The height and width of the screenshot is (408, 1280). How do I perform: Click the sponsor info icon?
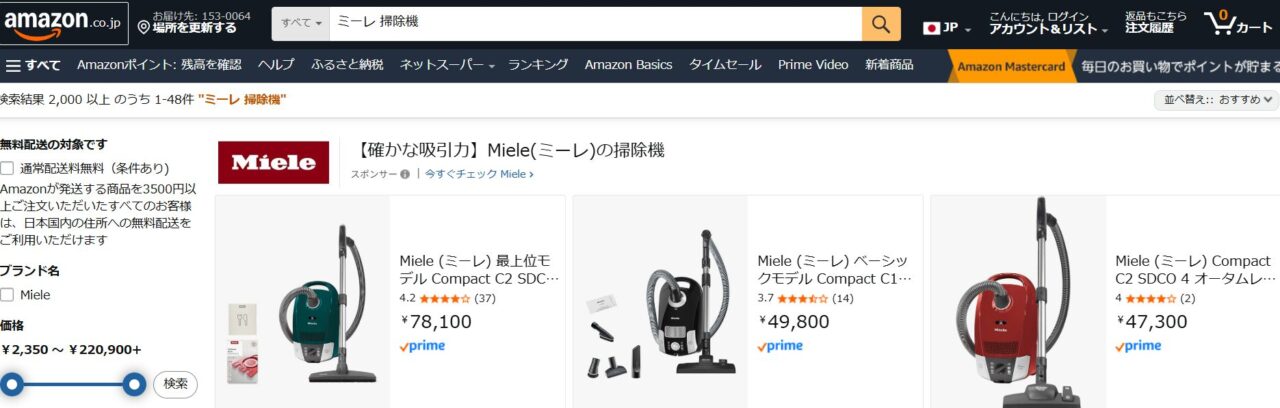(405, 174)
